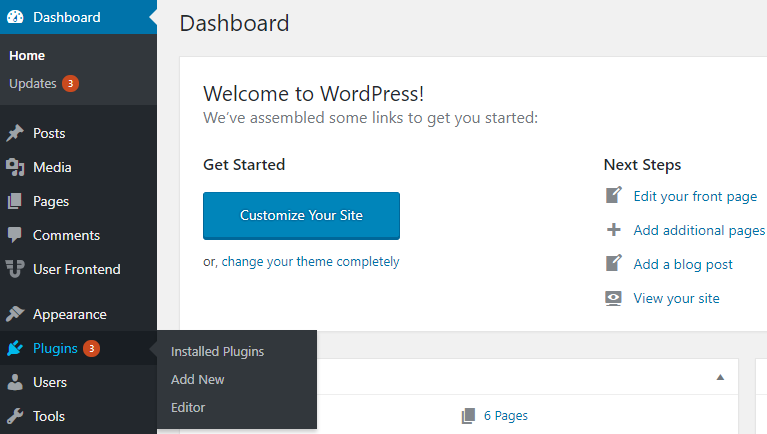767x434 pixels.
Task: Click the Customize Your Site button
Action: [301, 216]
